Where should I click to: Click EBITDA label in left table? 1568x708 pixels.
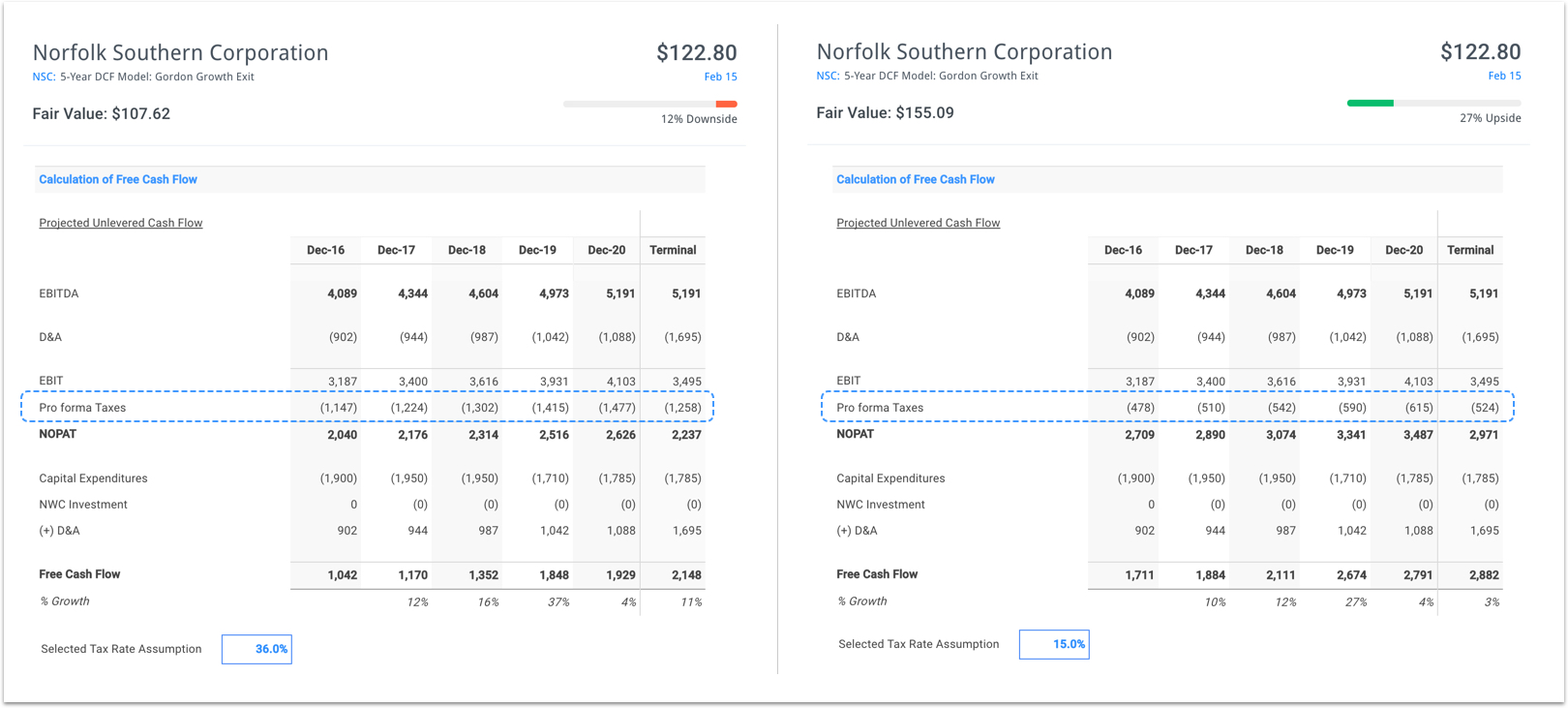(x=59, y=293)
